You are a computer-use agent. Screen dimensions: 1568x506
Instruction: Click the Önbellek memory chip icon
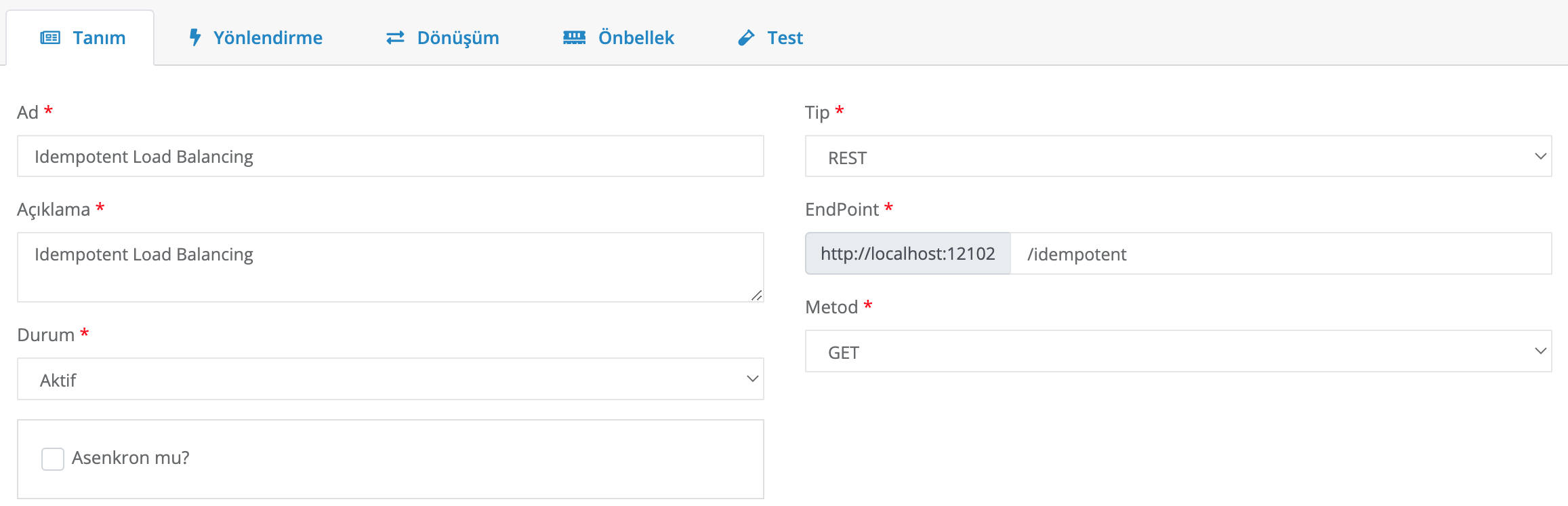click(574, 38)
